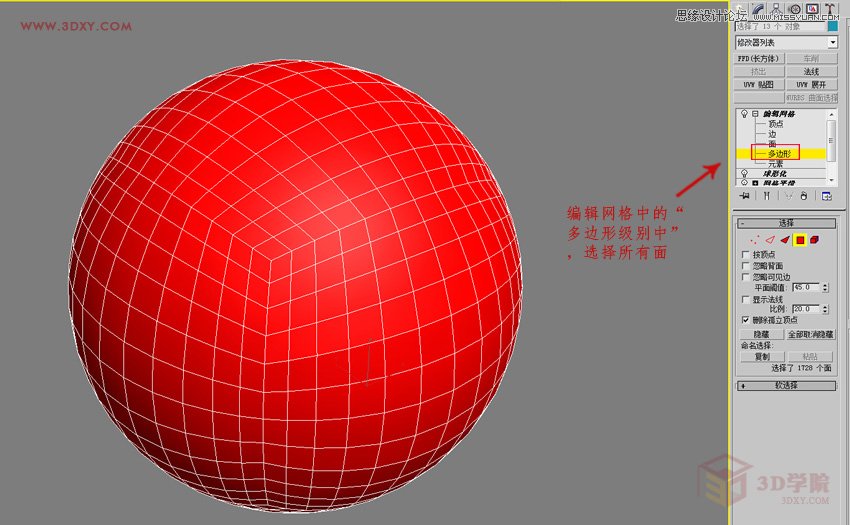Click the object color swatch beside name field
Image resolution: width=850 pixels, height=525 pixels.
(833, 26)
